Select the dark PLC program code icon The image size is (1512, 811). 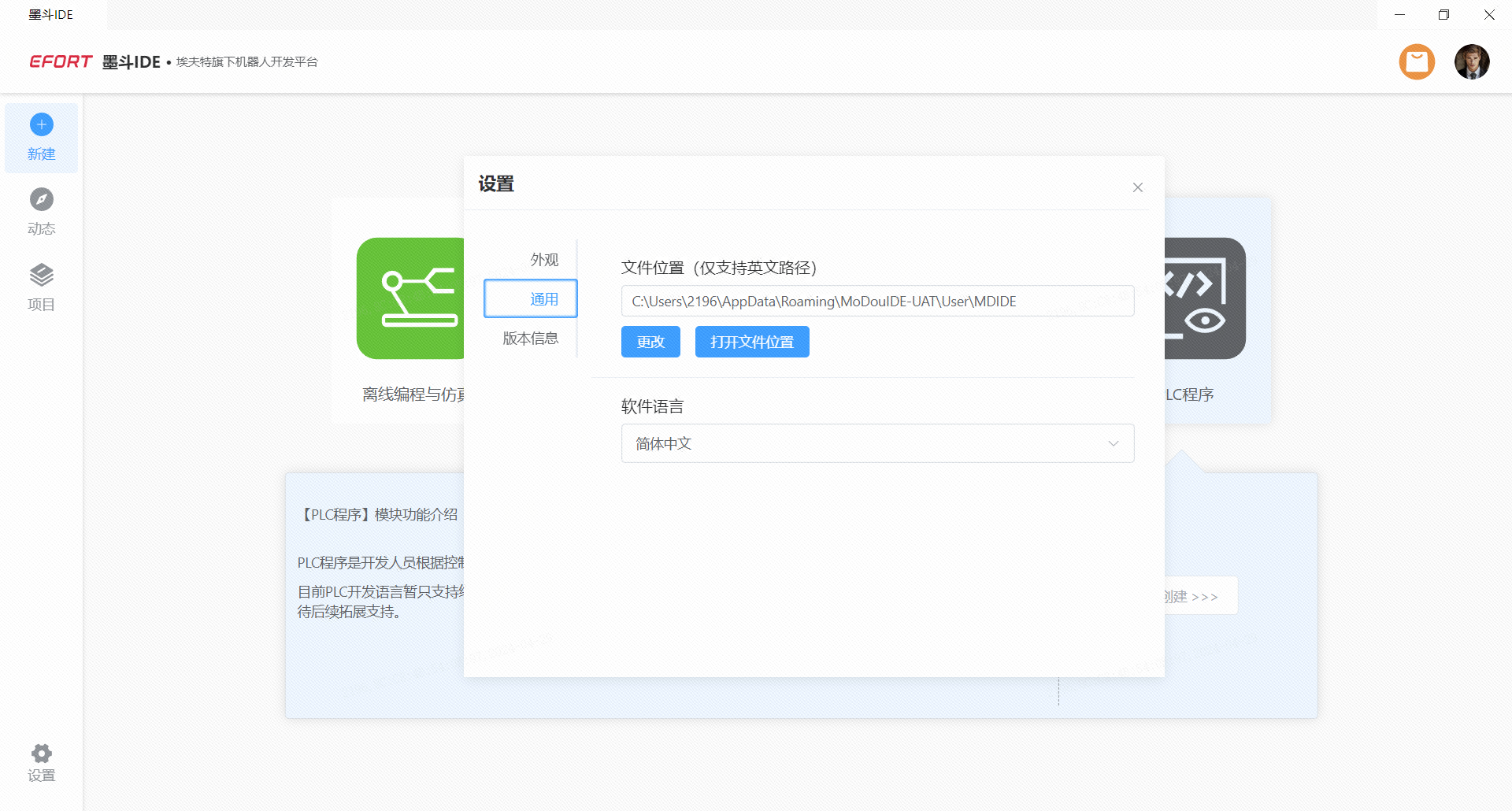(x=1205, y=298)
